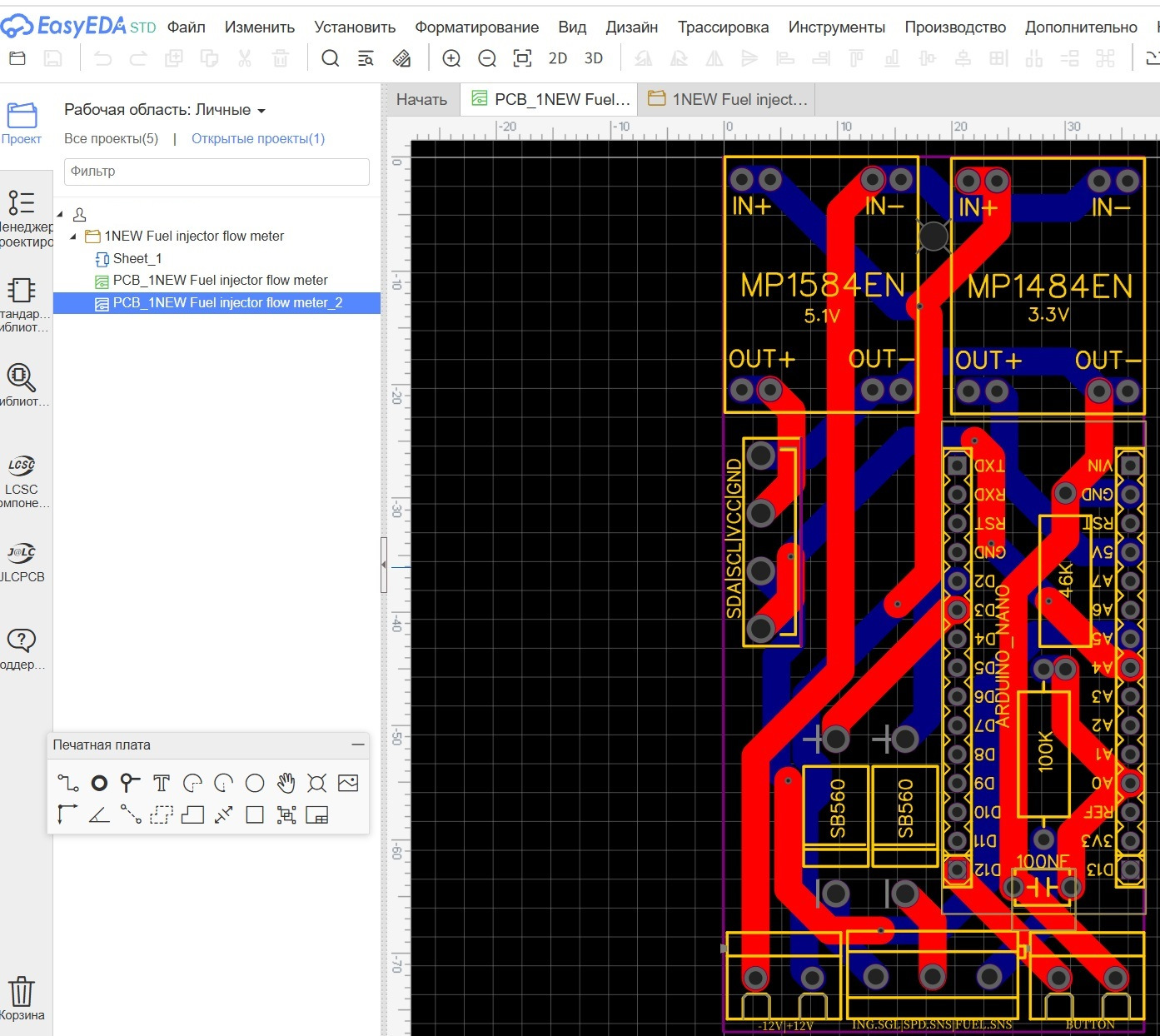The image size is (1160, 1036).
Task: Choose the Text tool in PCB tools
Action: [162, 783]
